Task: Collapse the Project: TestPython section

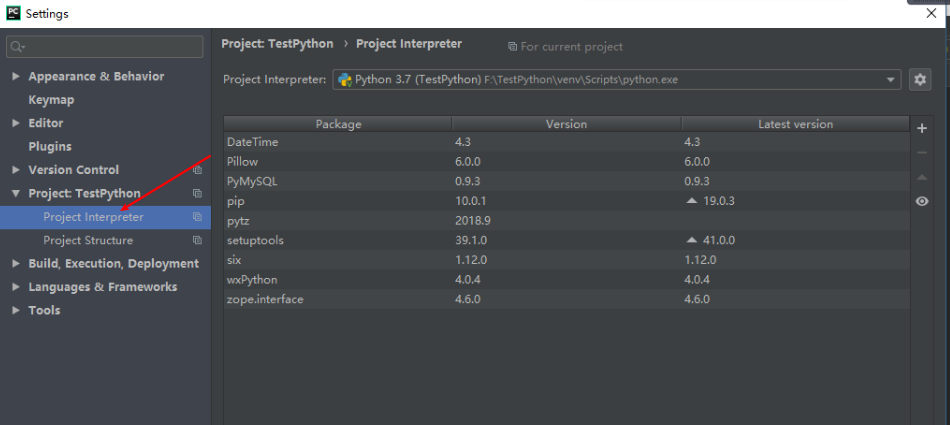Action: (16, 194)
